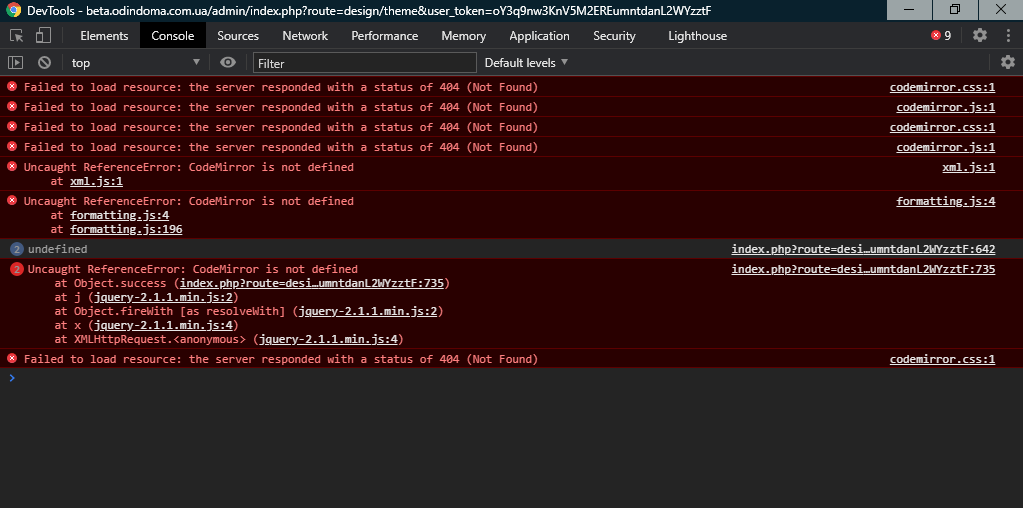Open the Sources tab

click(238, 35)
